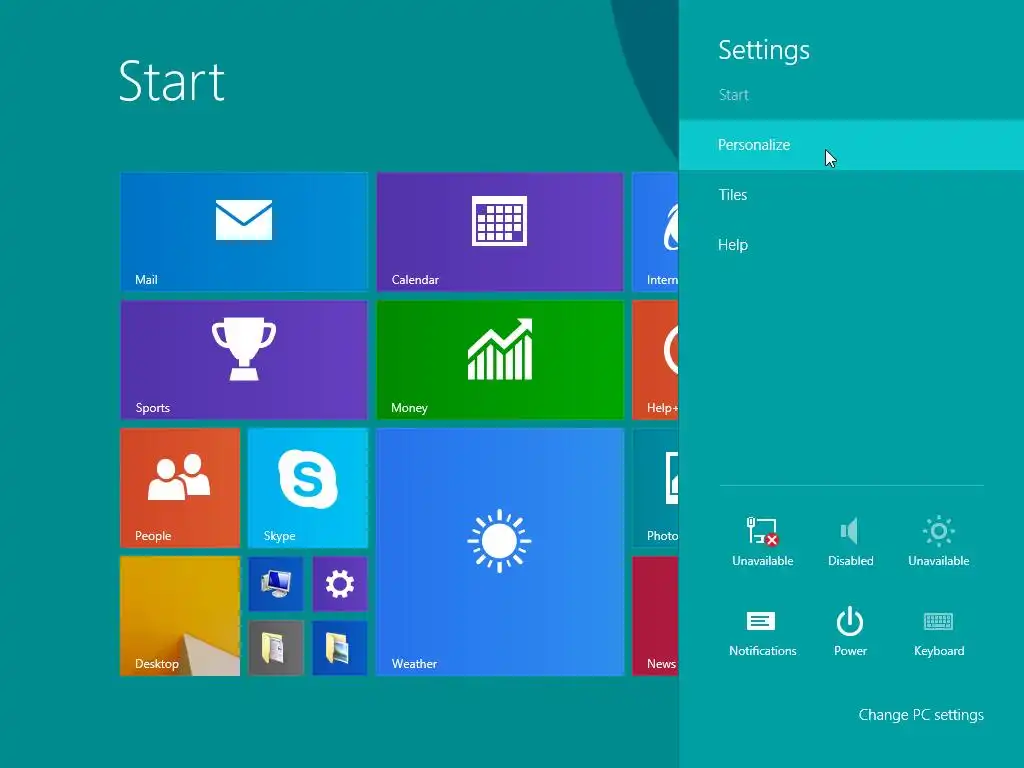Viewport: 1024px width, 768px height.
Task: Open the small Pictures folder tile
Action: tap(340, 648)
